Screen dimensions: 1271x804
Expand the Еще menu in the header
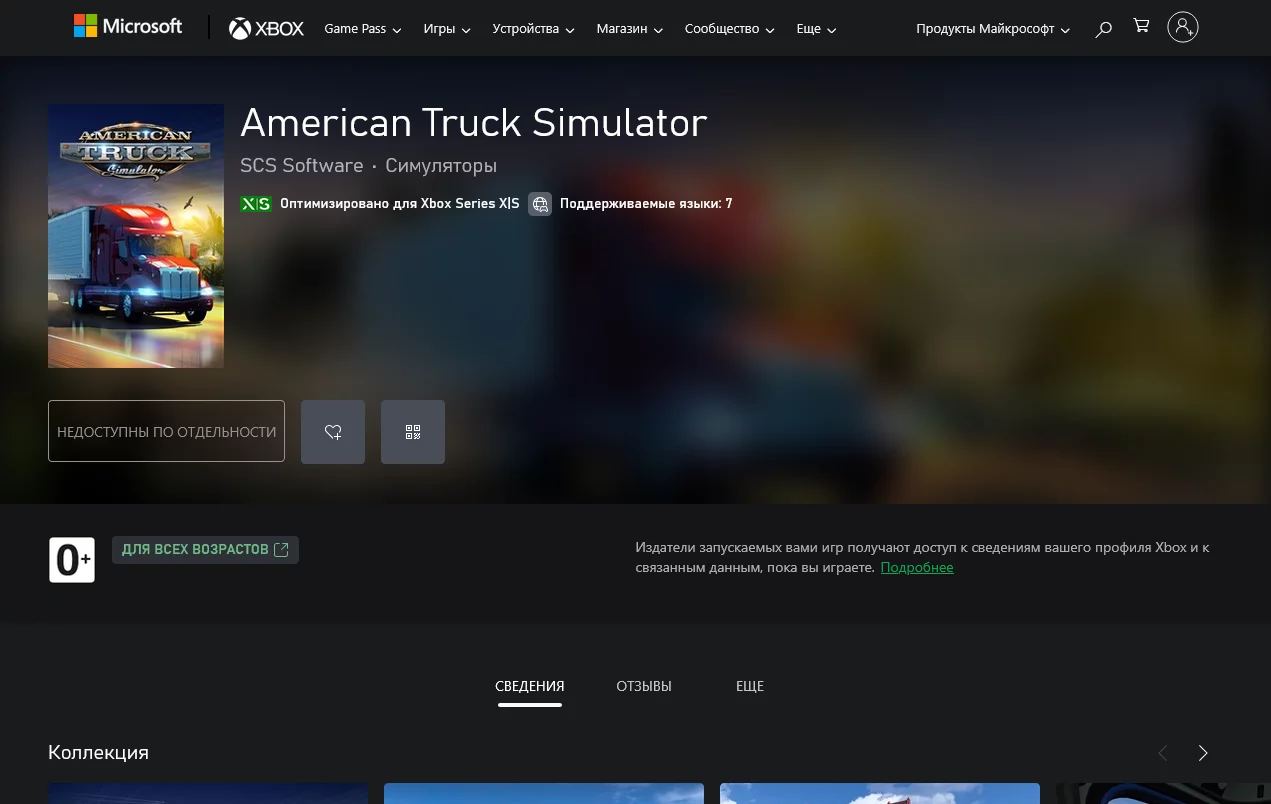[817, 29]
